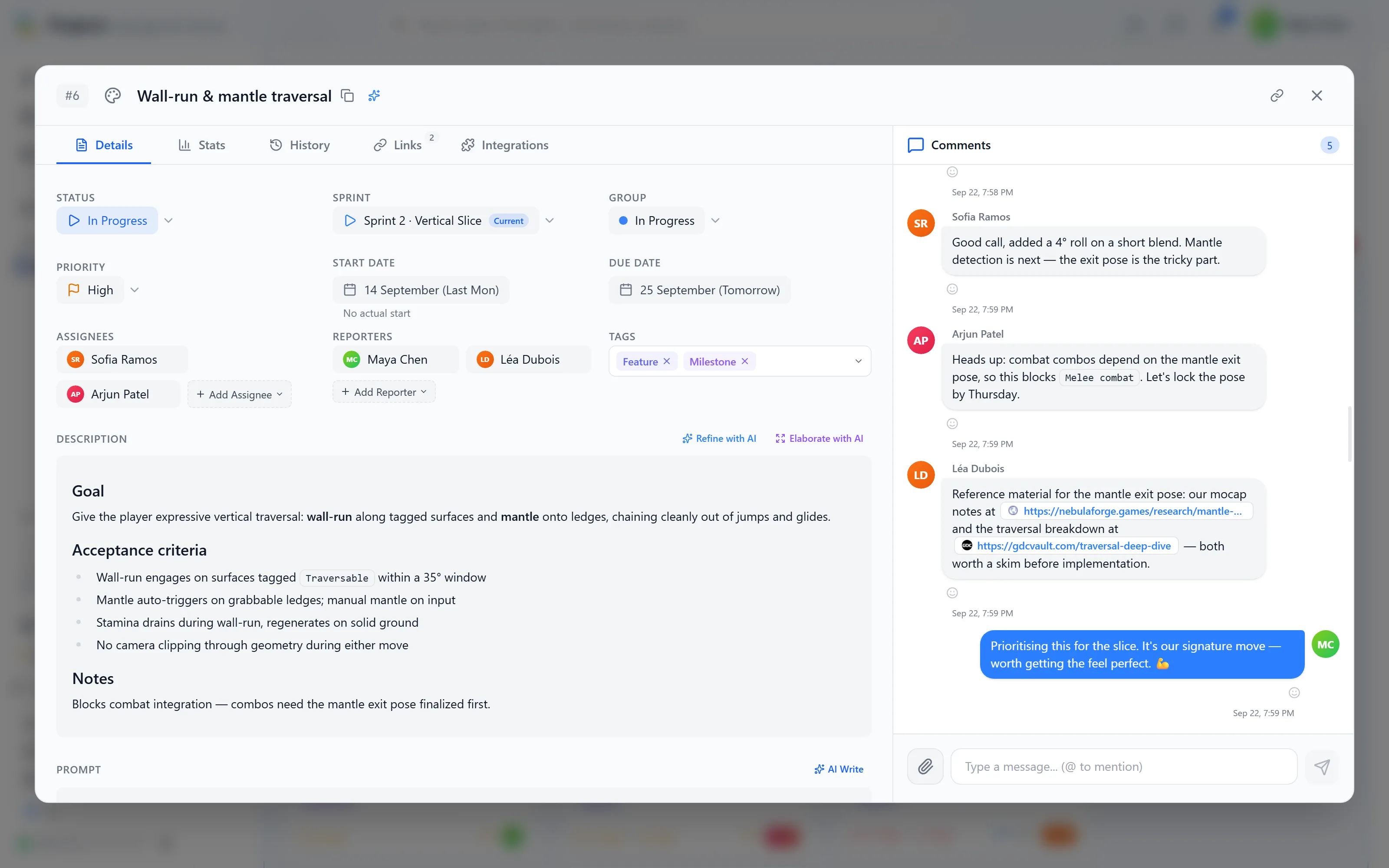The image size is (1389, 868).
Task: Open the History tab
Action: pyautogui.click(x=300, y=145)
